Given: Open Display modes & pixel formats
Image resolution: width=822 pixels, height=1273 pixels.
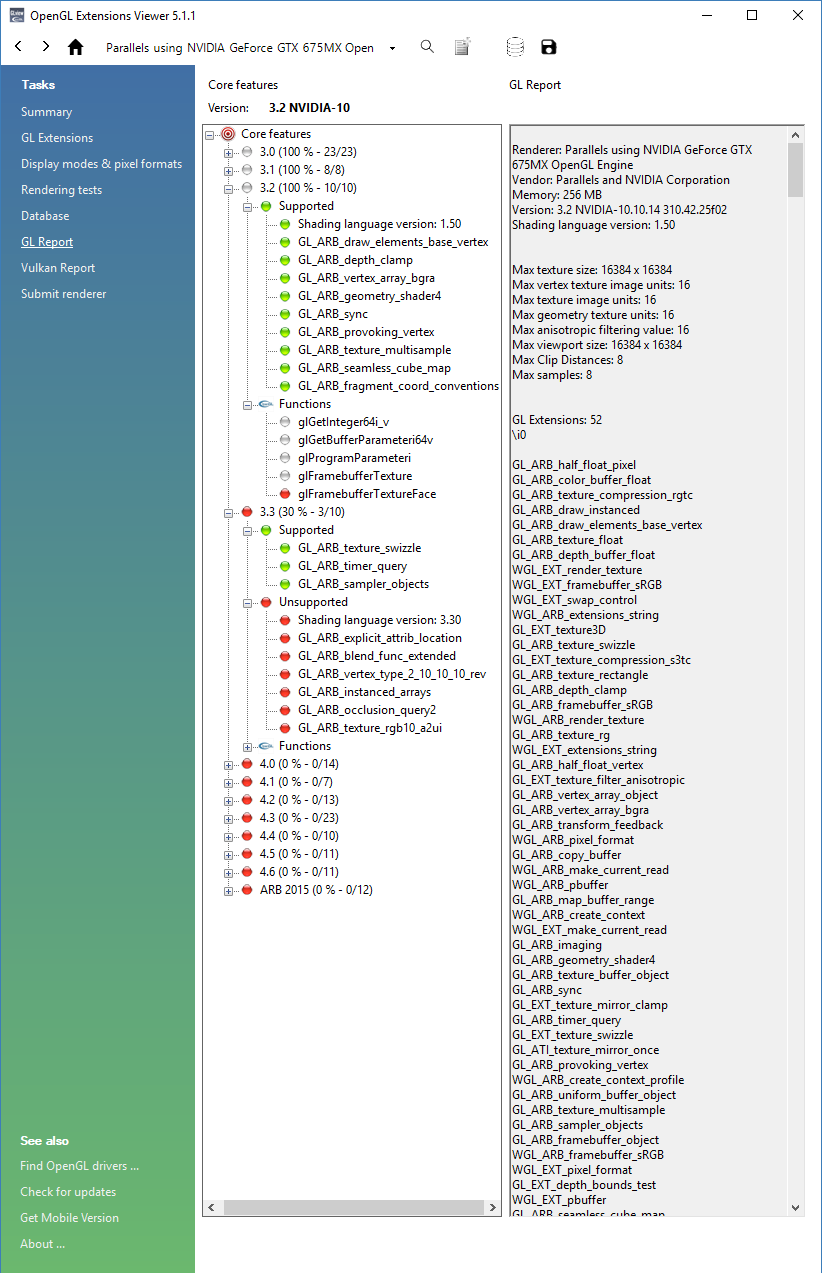Looking at the screenshot, I should (101, 164).
